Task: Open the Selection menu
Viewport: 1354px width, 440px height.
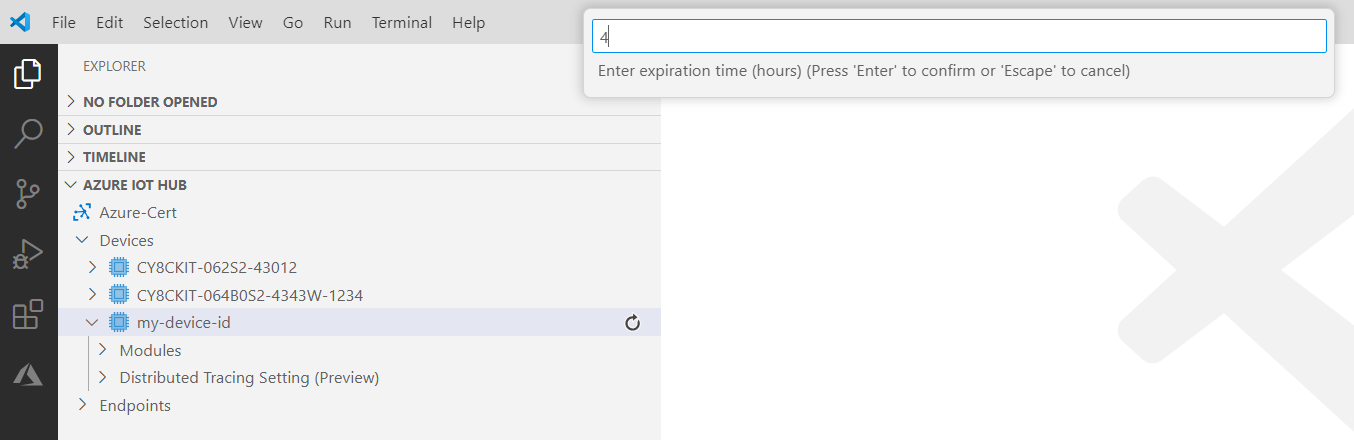Action: [175, 22]
